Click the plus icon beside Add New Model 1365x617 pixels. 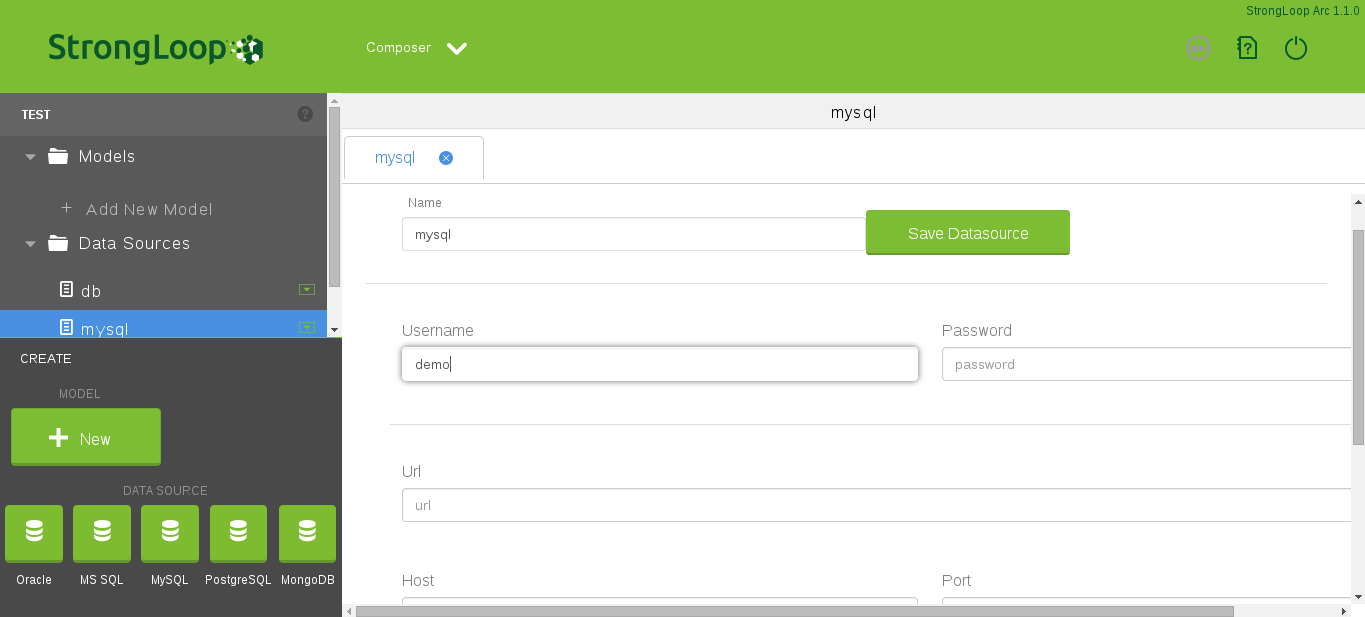click(66, 208)
